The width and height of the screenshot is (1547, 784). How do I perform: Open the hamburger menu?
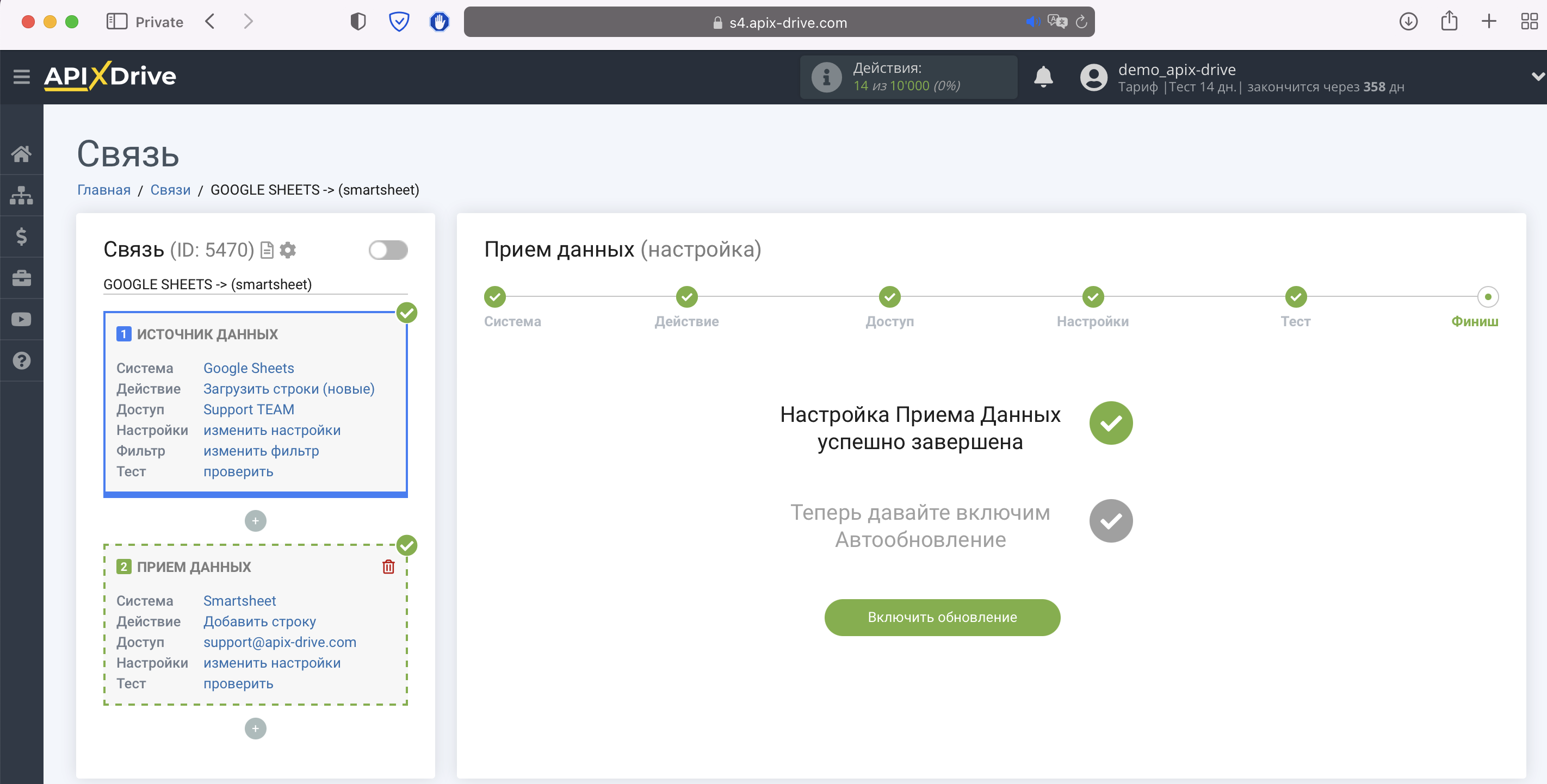(22, 77)
